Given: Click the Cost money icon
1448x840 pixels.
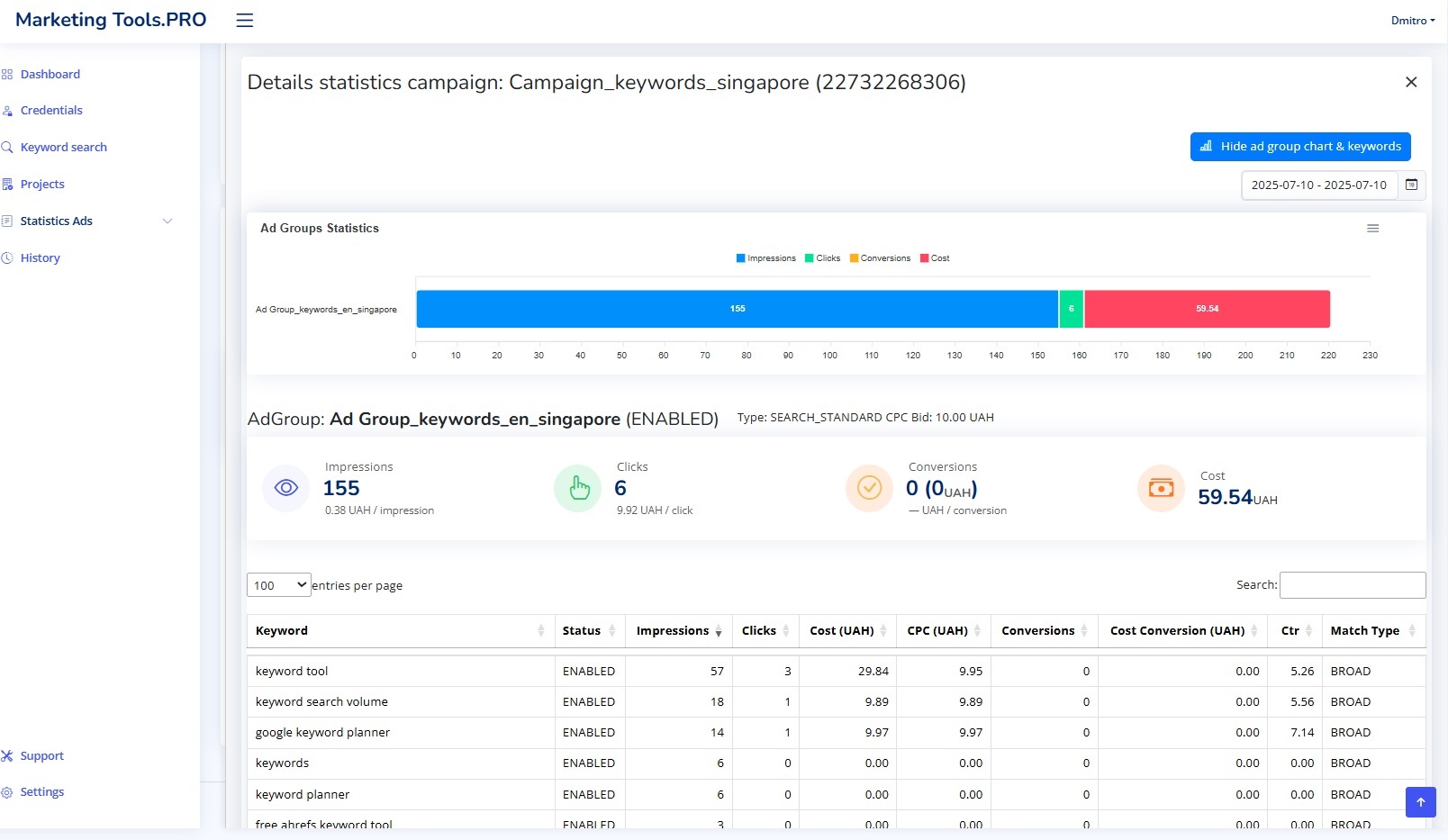Looking at the screenshot, I should [1161, 488].
